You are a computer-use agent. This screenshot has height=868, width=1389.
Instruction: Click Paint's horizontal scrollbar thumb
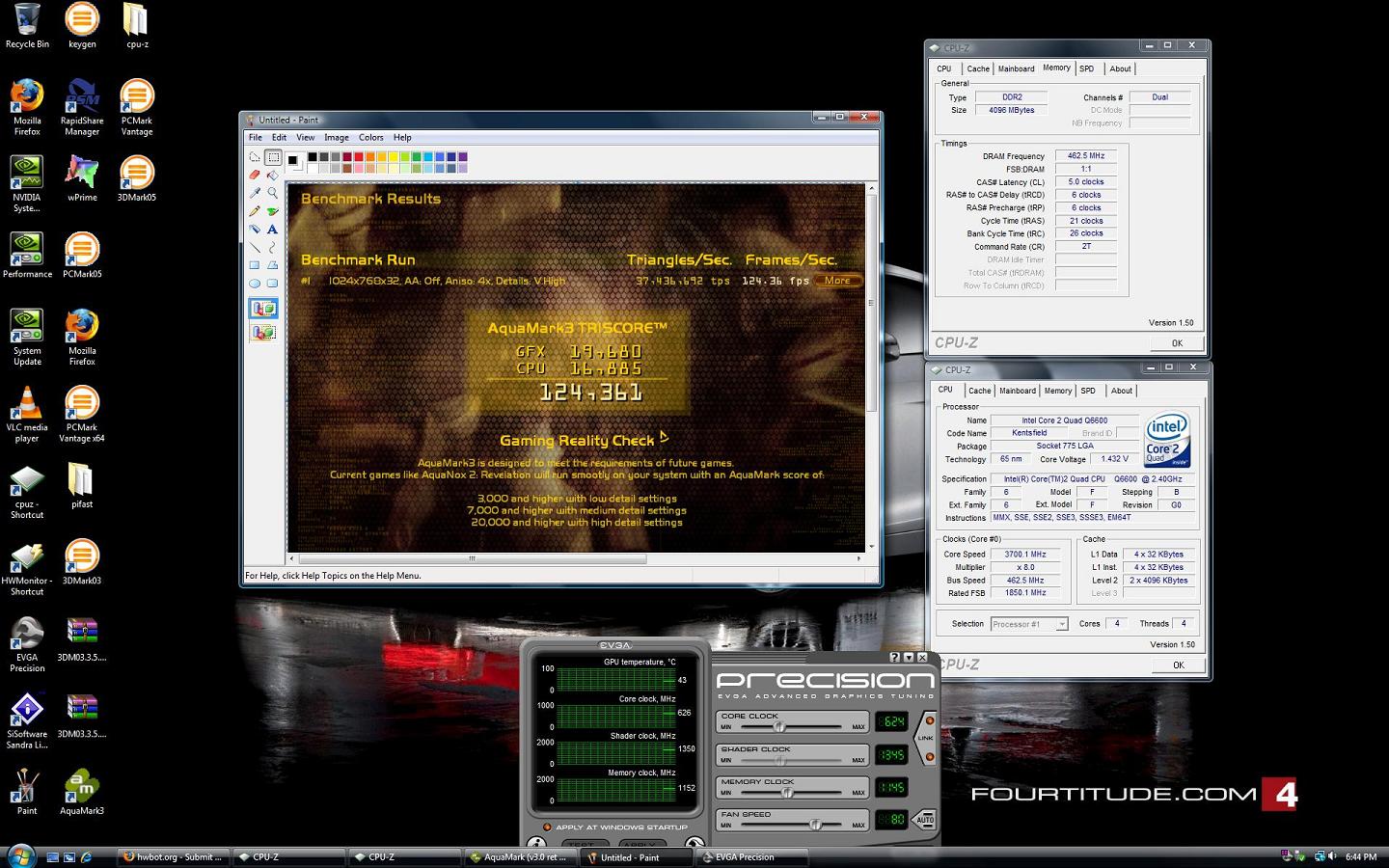click(x=473, y=558)
